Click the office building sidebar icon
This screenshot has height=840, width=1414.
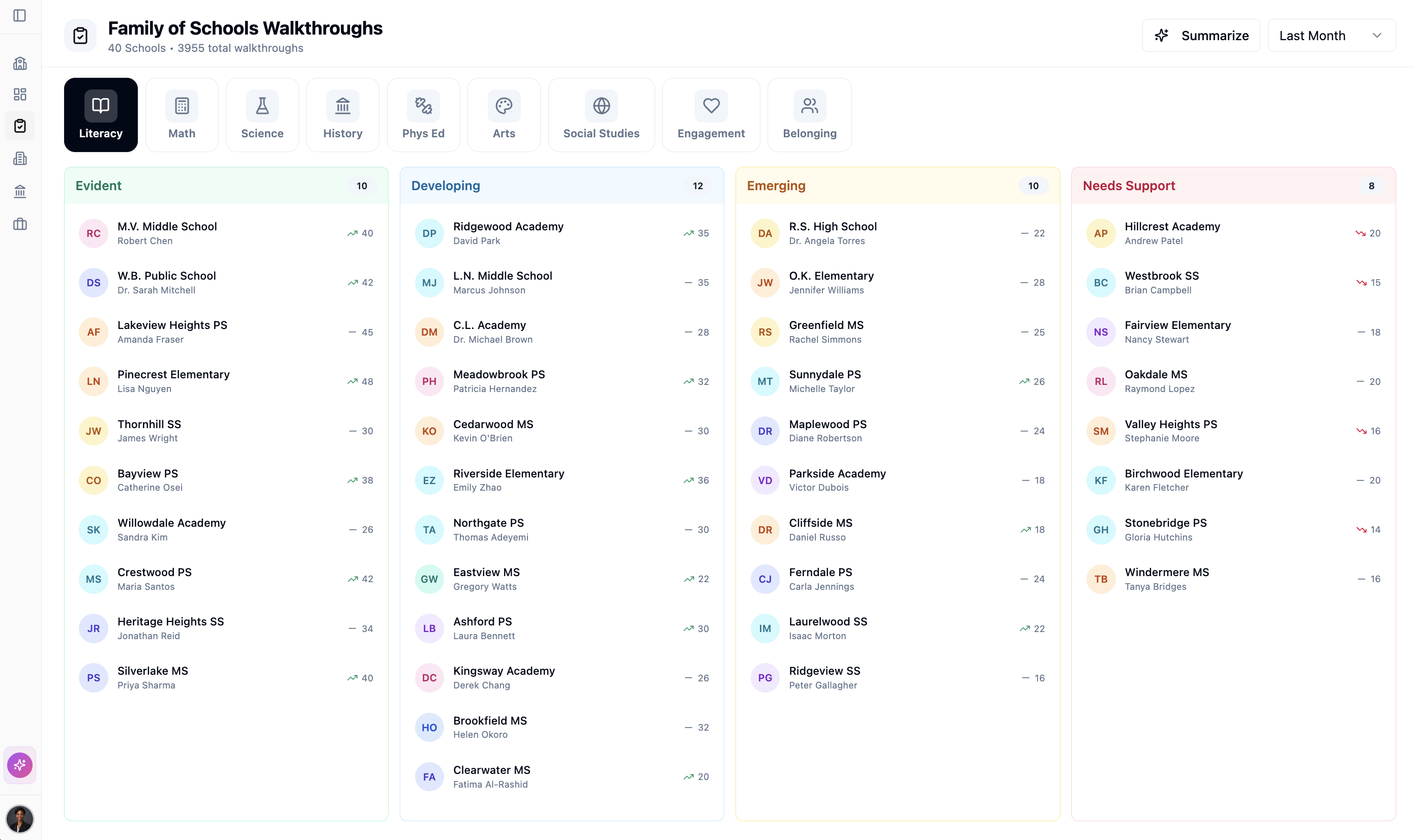(x=20, y=159)
